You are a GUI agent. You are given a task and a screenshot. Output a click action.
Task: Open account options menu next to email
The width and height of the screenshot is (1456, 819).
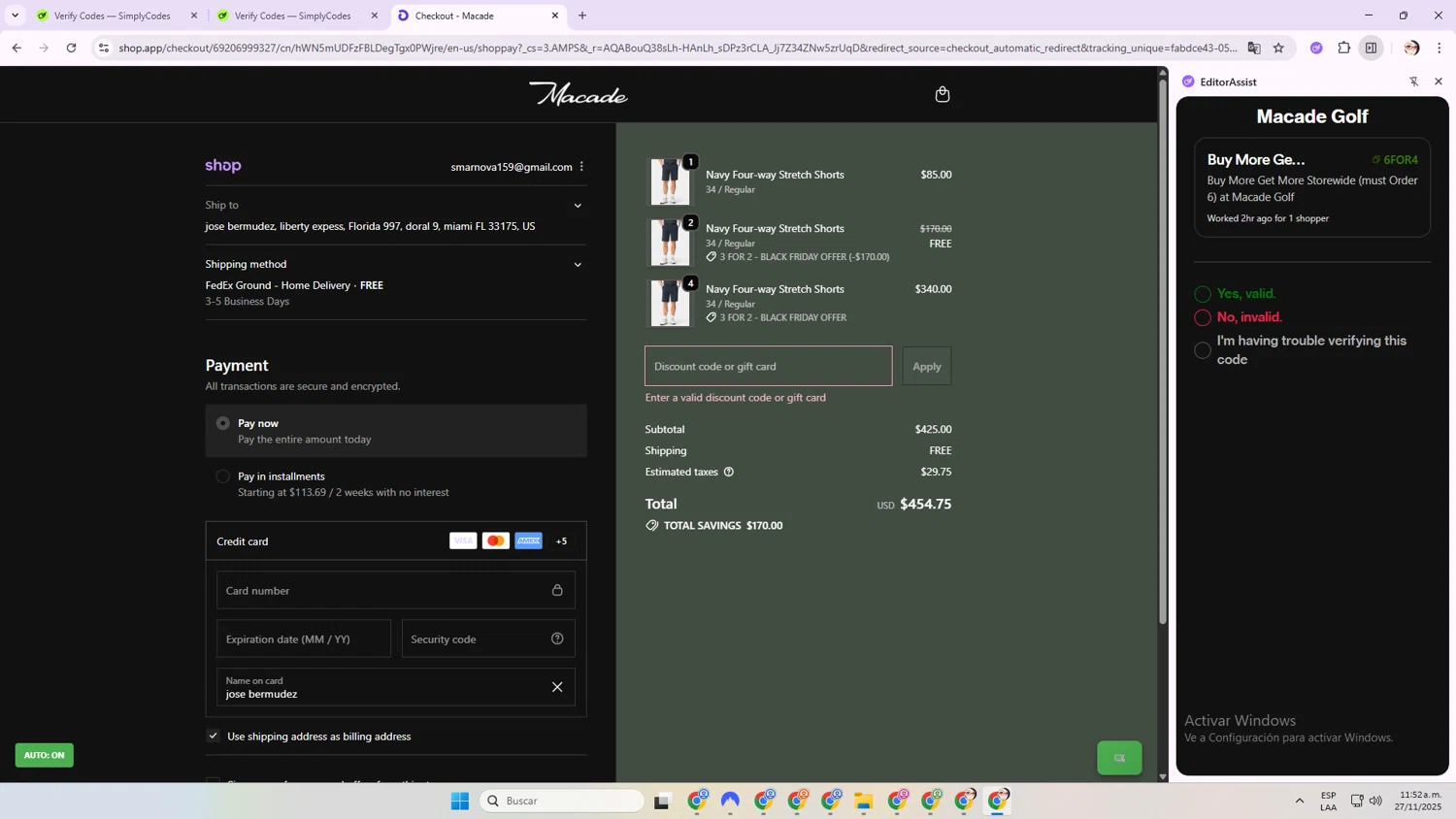[581, 167]
